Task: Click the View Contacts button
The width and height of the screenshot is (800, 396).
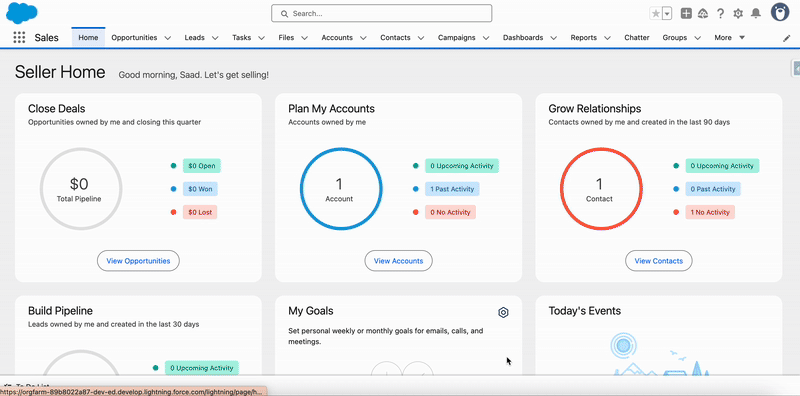Action: point(659,261)
